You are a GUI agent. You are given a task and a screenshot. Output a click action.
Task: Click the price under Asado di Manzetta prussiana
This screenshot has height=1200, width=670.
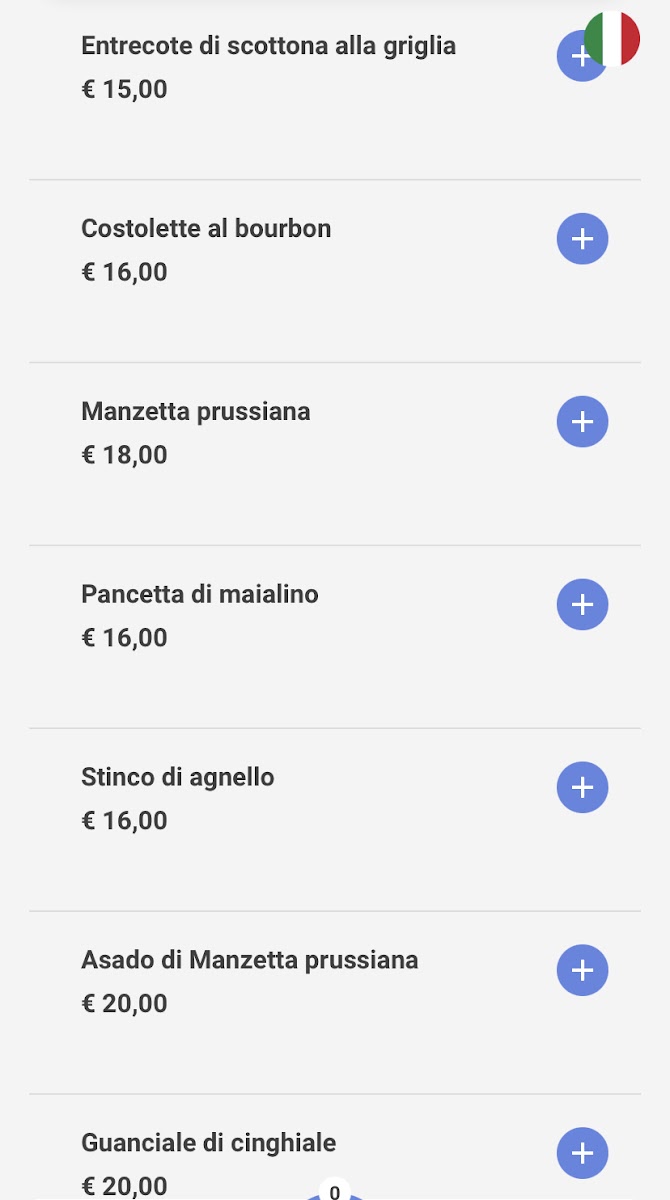[x=125, y=1004]
